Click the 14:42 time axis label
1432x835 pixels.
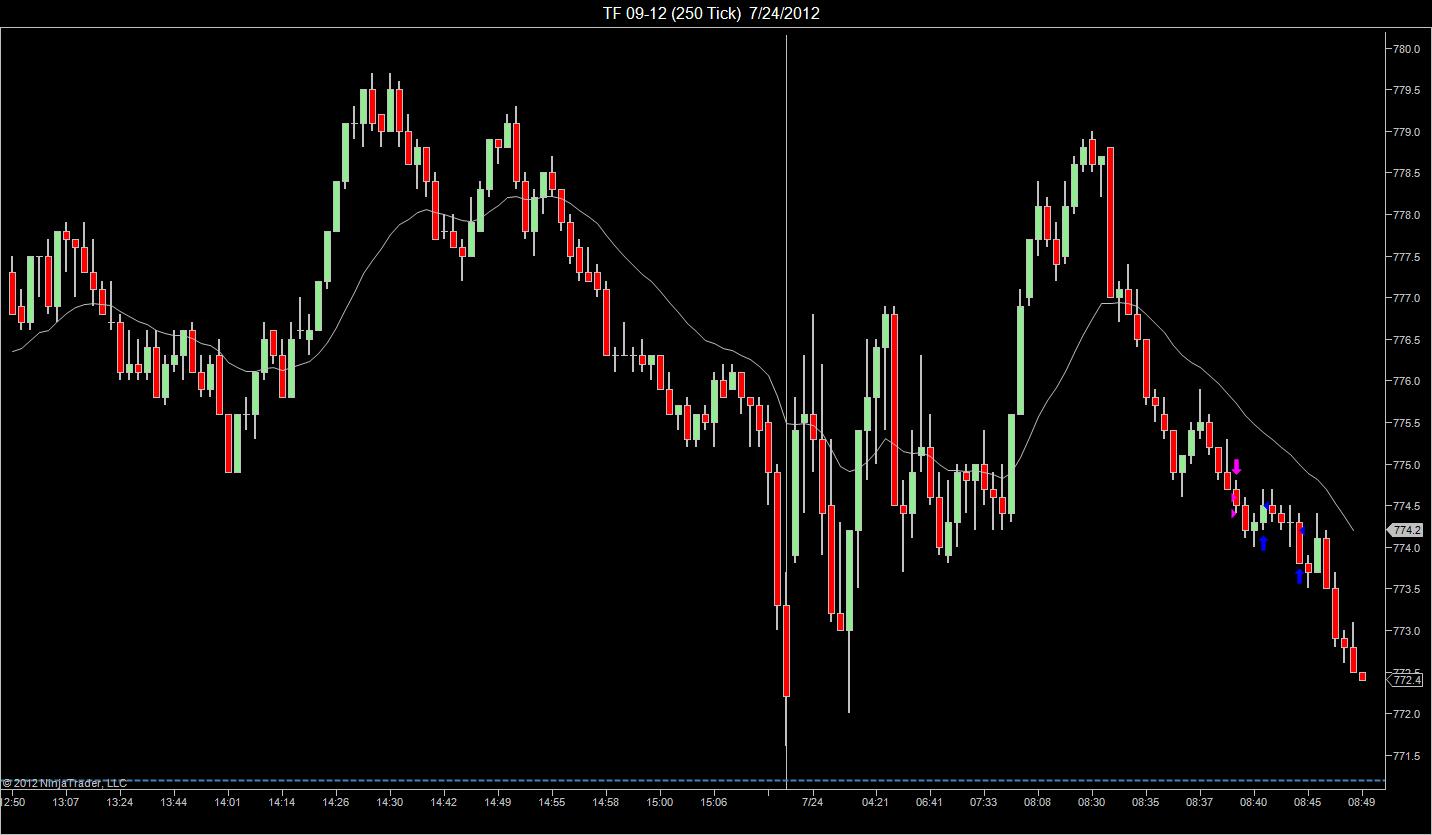pyautogui.click(x=444, y=802)
